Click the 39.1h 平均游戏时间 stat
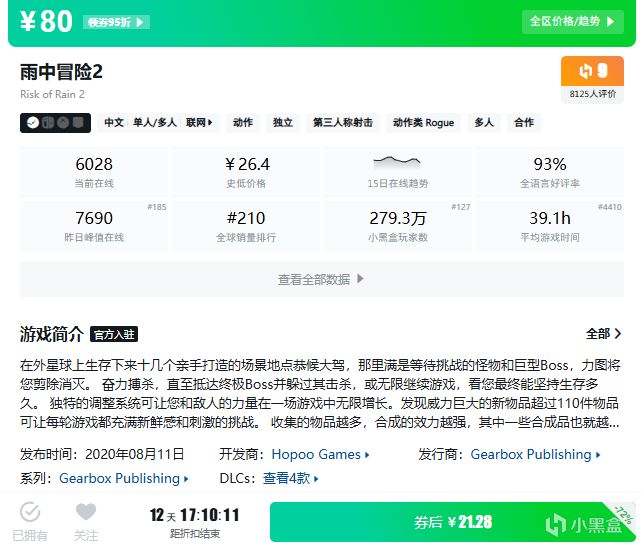Screen dimensions: 641x550 point(550,226)
